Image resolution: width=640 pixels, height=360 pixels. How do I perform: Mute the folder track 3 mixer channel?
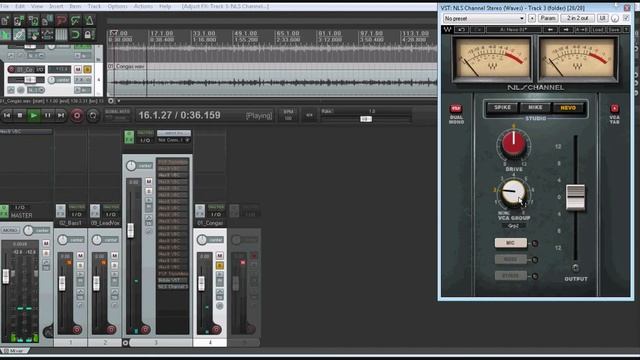pos(149,181)
